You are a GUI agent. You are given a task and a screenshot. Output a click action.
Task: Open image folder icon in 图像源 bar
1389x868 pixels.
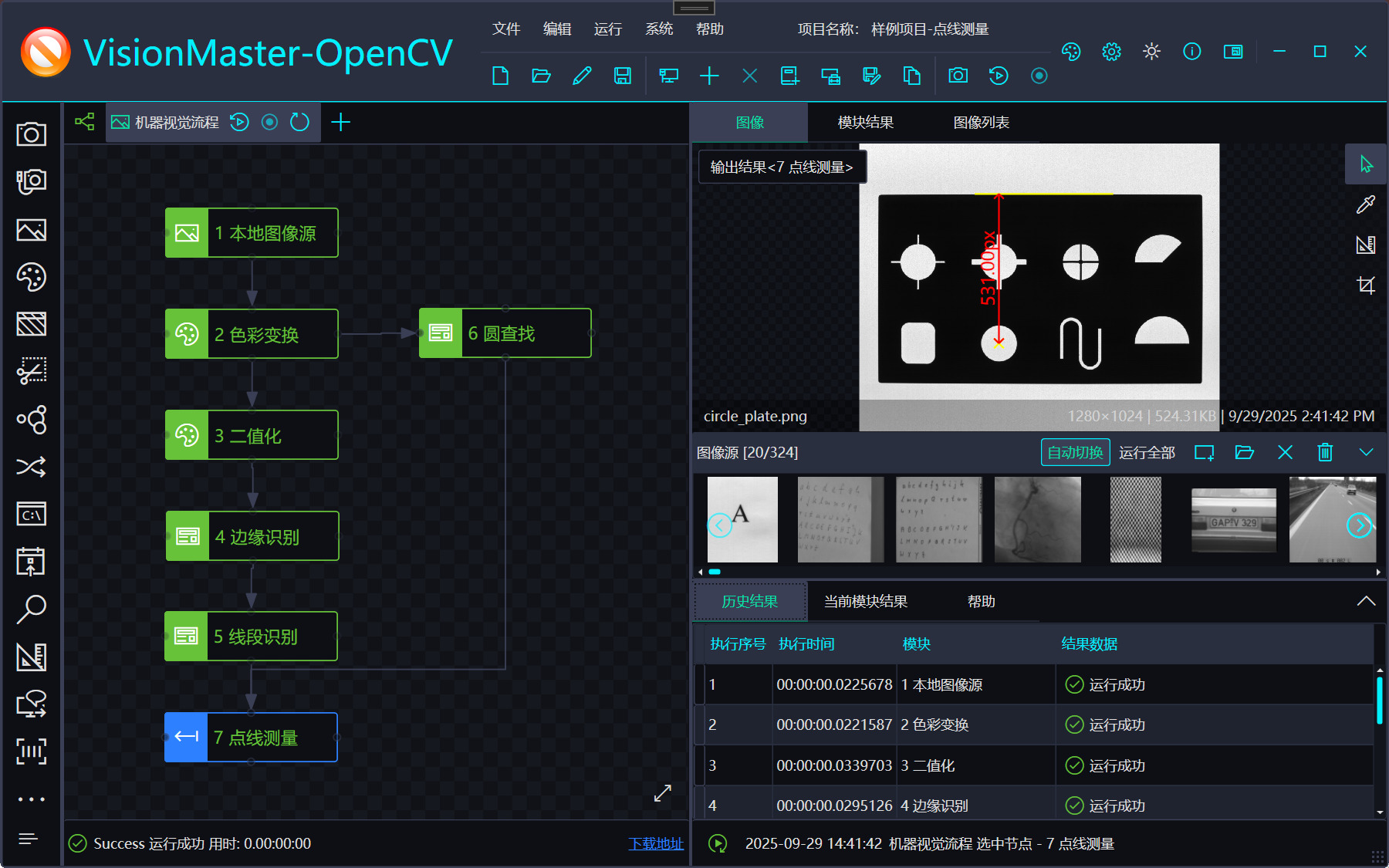[x=1245, y=453]
